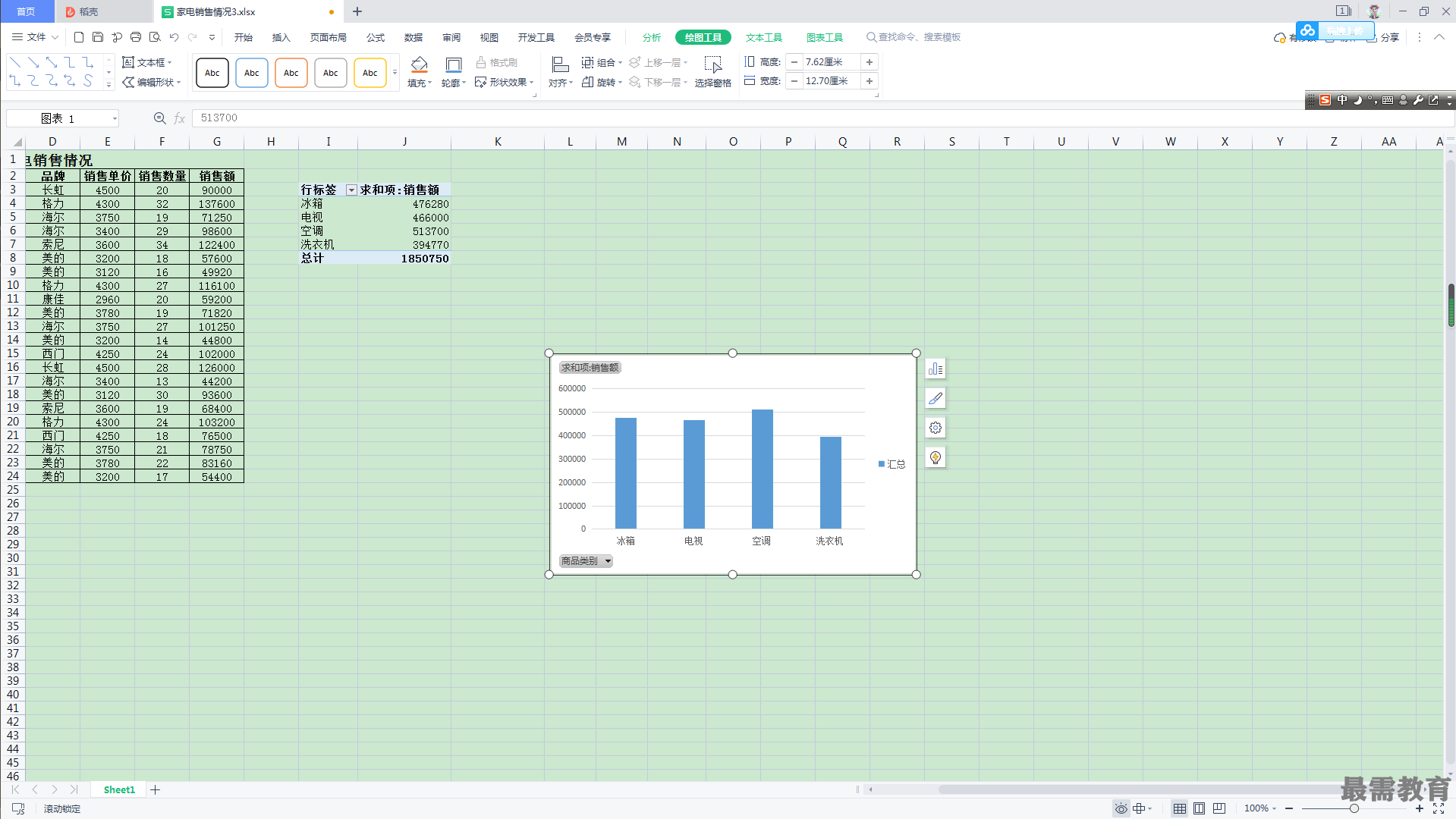Click the 旋转 rotate button

[x=602, y=82]
